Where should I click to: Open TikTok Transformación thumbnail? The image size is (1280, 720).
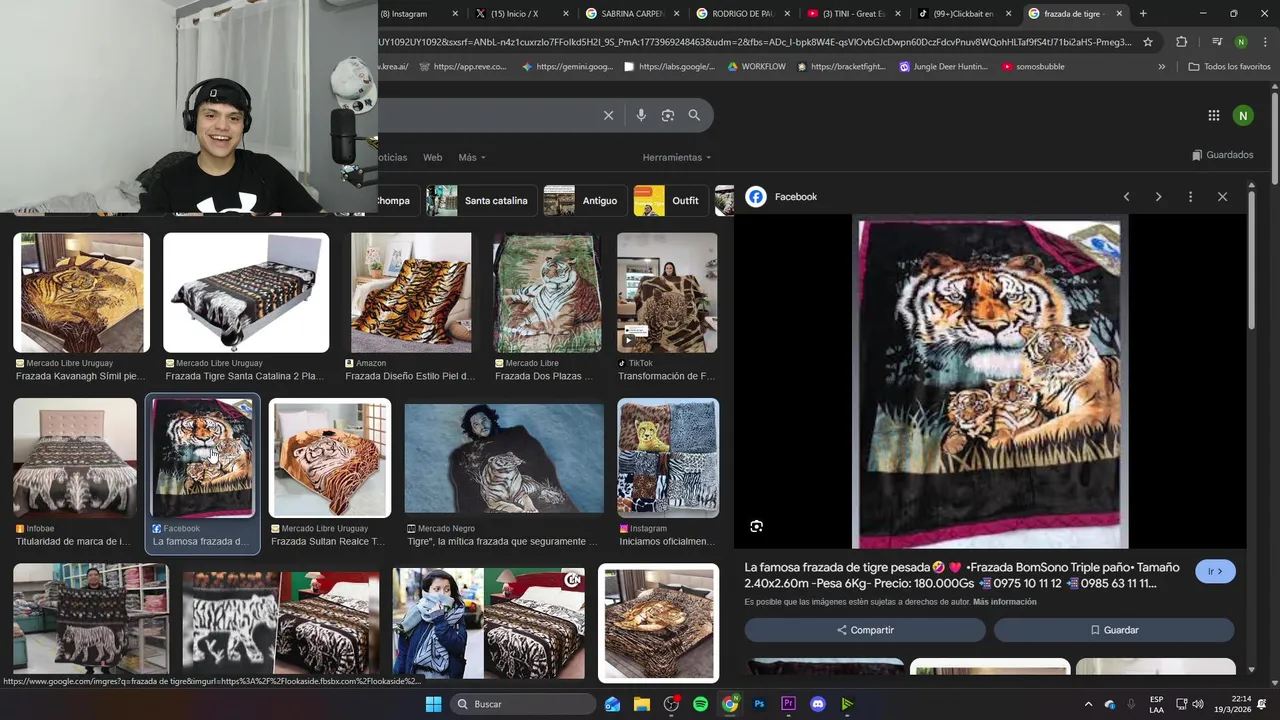coord(667,293)
